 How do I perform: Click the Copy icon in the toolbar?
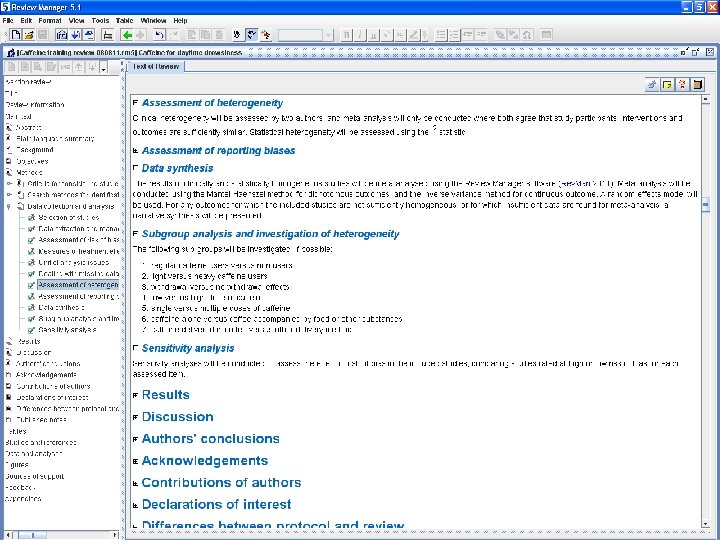click(x=205, y=35)
